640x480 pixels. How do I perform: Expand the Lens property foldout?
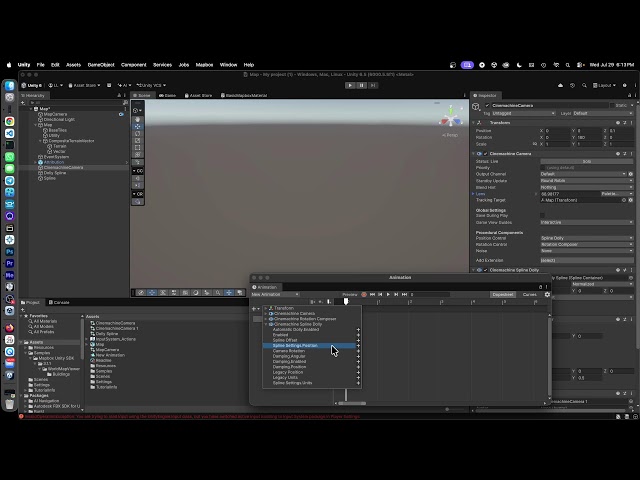pos(473,194)
